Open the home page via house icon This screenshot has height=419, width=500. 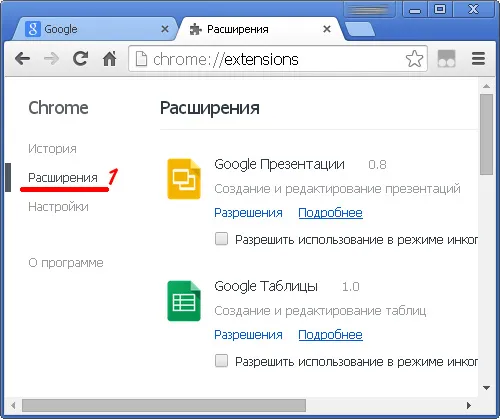109,59
